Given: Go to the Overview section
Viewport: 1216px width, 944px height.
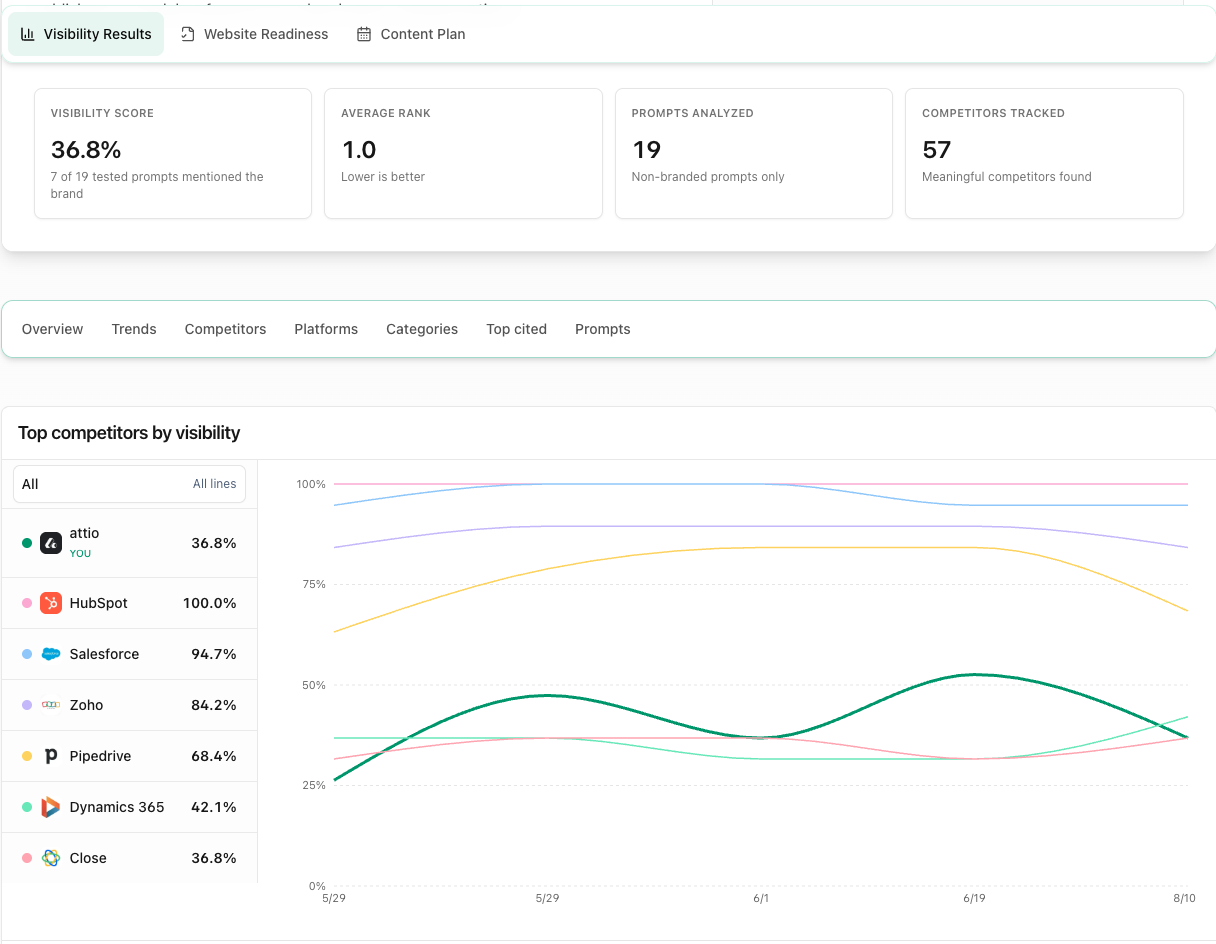Looking at the screenshot, I should click(52, 329).
